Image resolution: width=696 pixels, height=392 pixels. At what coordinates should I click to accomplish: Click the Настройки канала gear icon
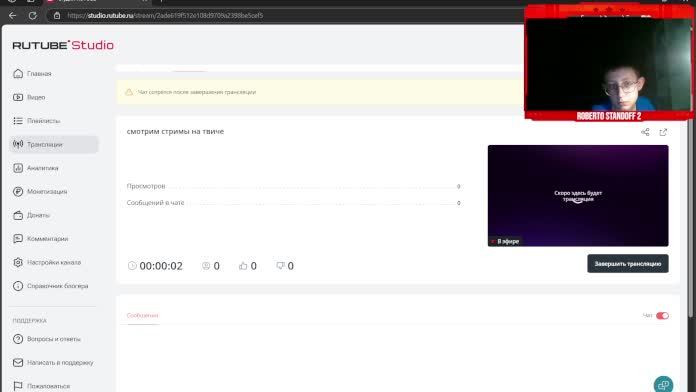click(x=18, y=262)
